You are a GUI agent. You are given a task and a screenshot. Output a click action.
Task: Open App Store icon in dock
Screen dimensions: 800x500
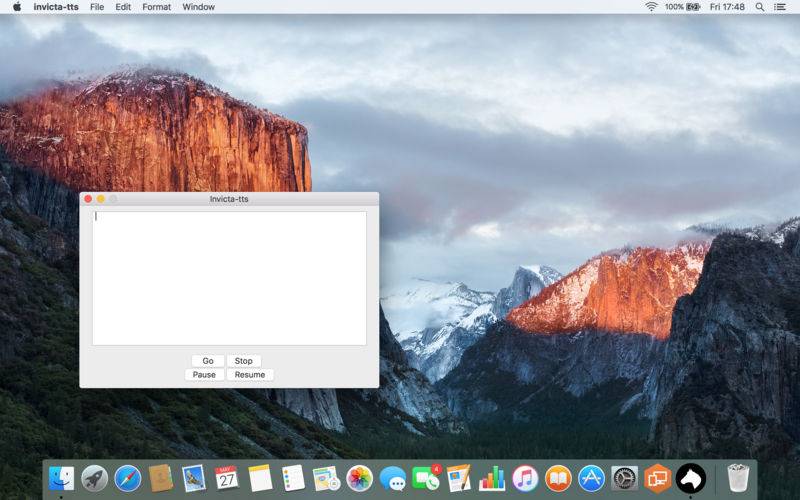click(591, 479)
